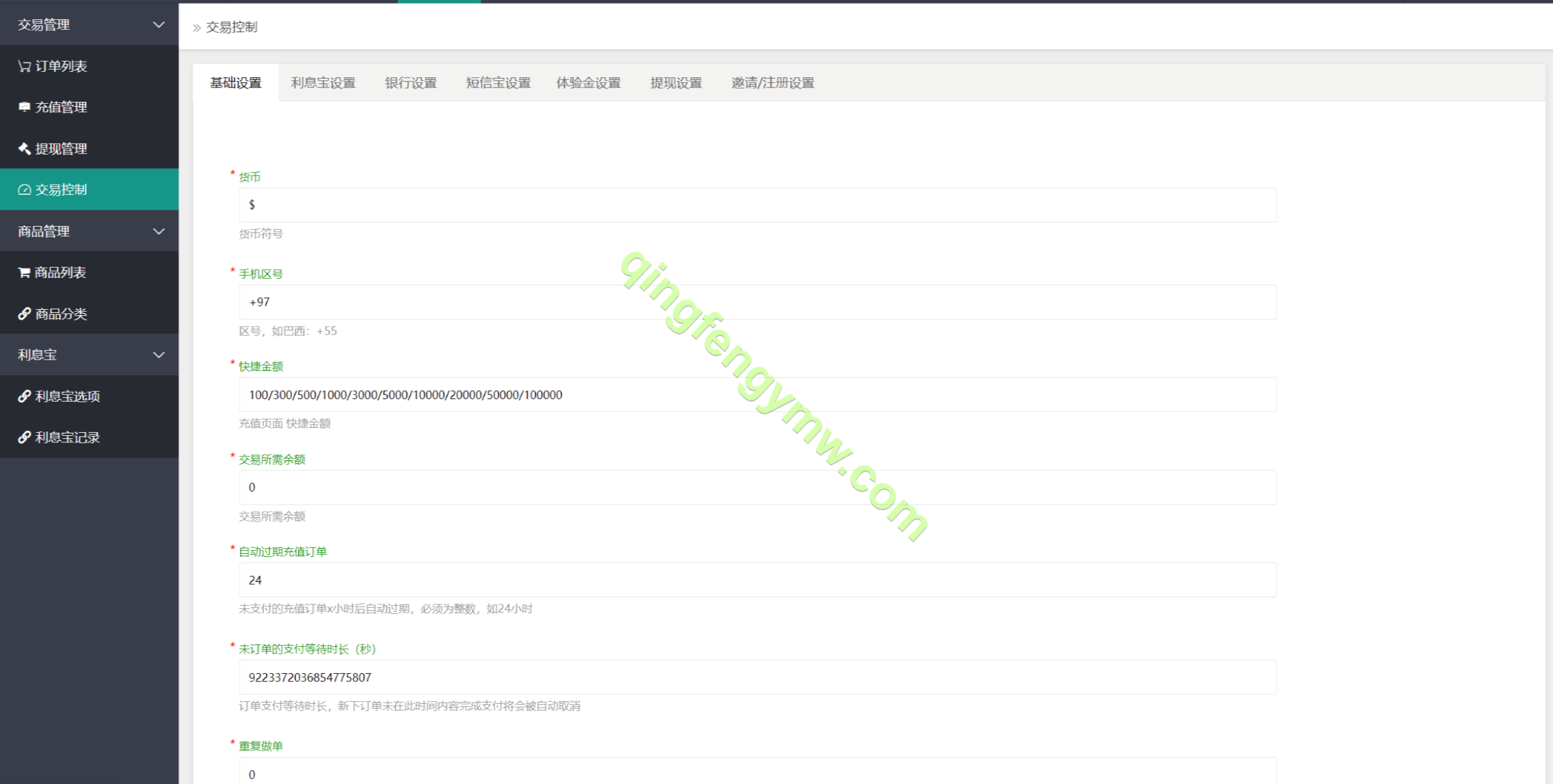Click the hint text 充值页面 快捷金额
This screenshot has width=1553, height=784.
tap(285, 424)
